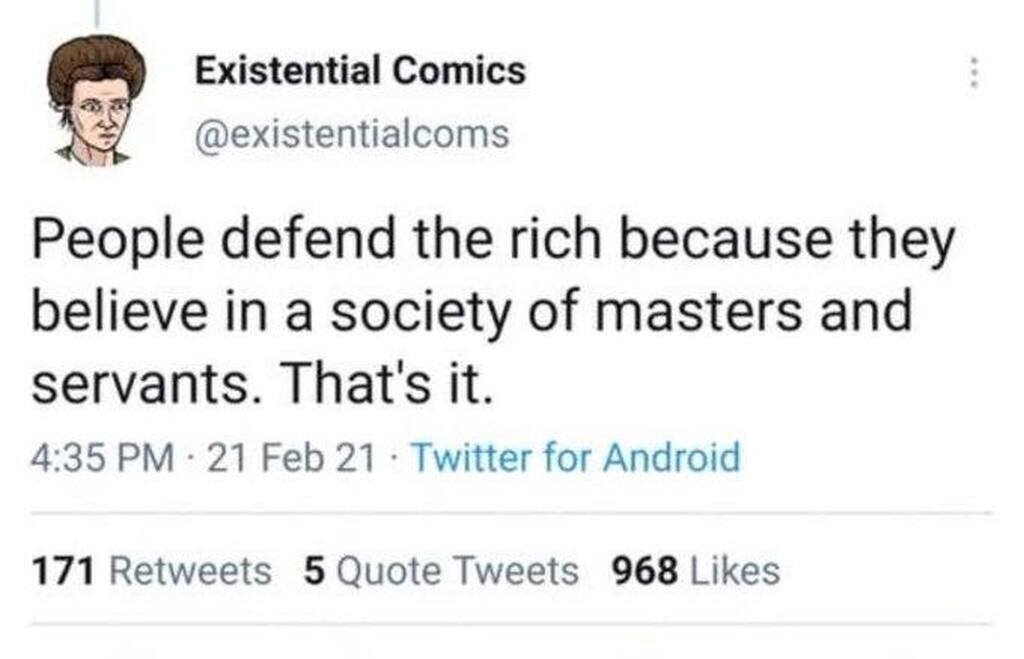Click the number 171 in the stats
The image size is (1024, 659).
[x=64, y=571]
